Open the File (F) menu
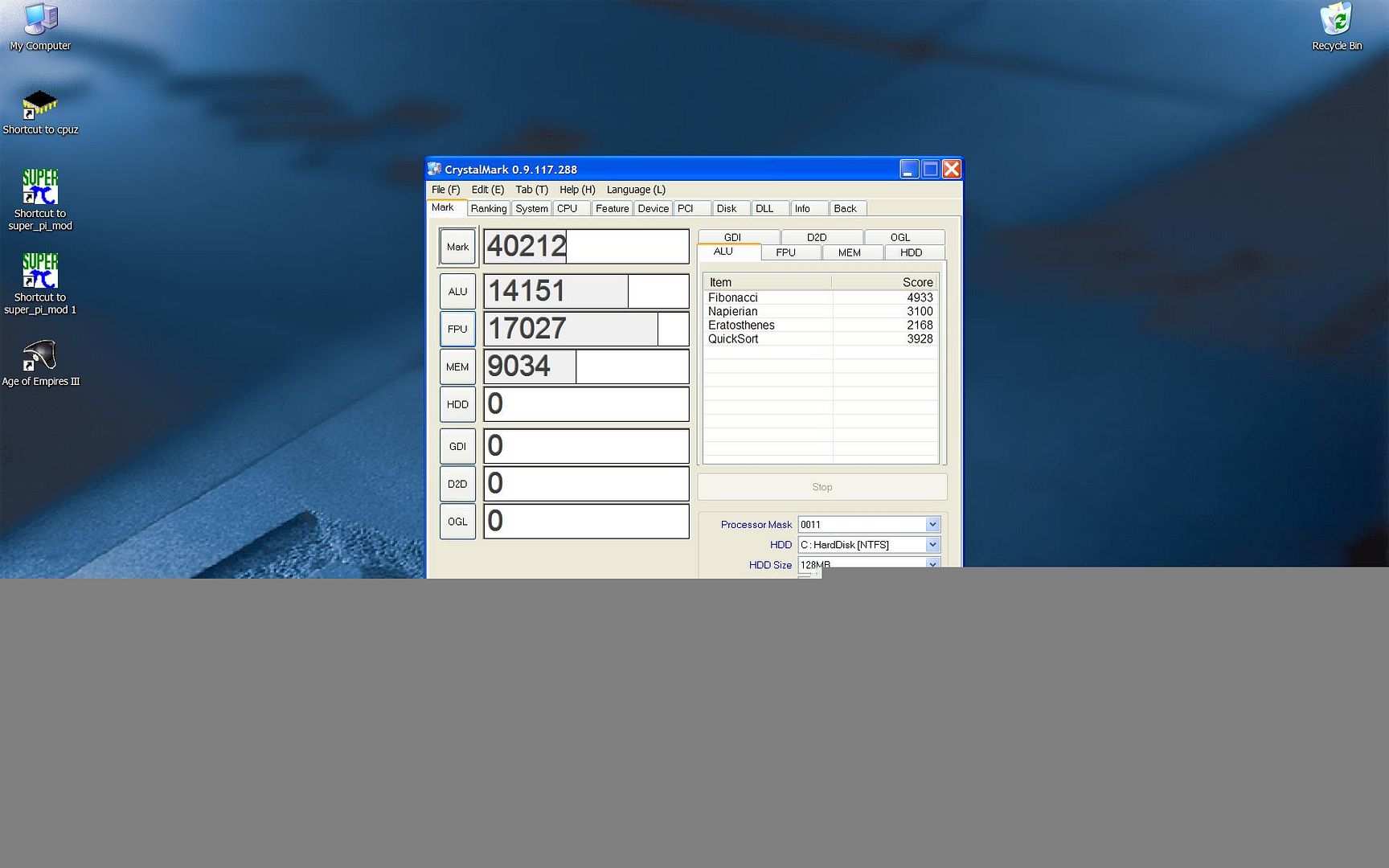 [x=445, y=190]
